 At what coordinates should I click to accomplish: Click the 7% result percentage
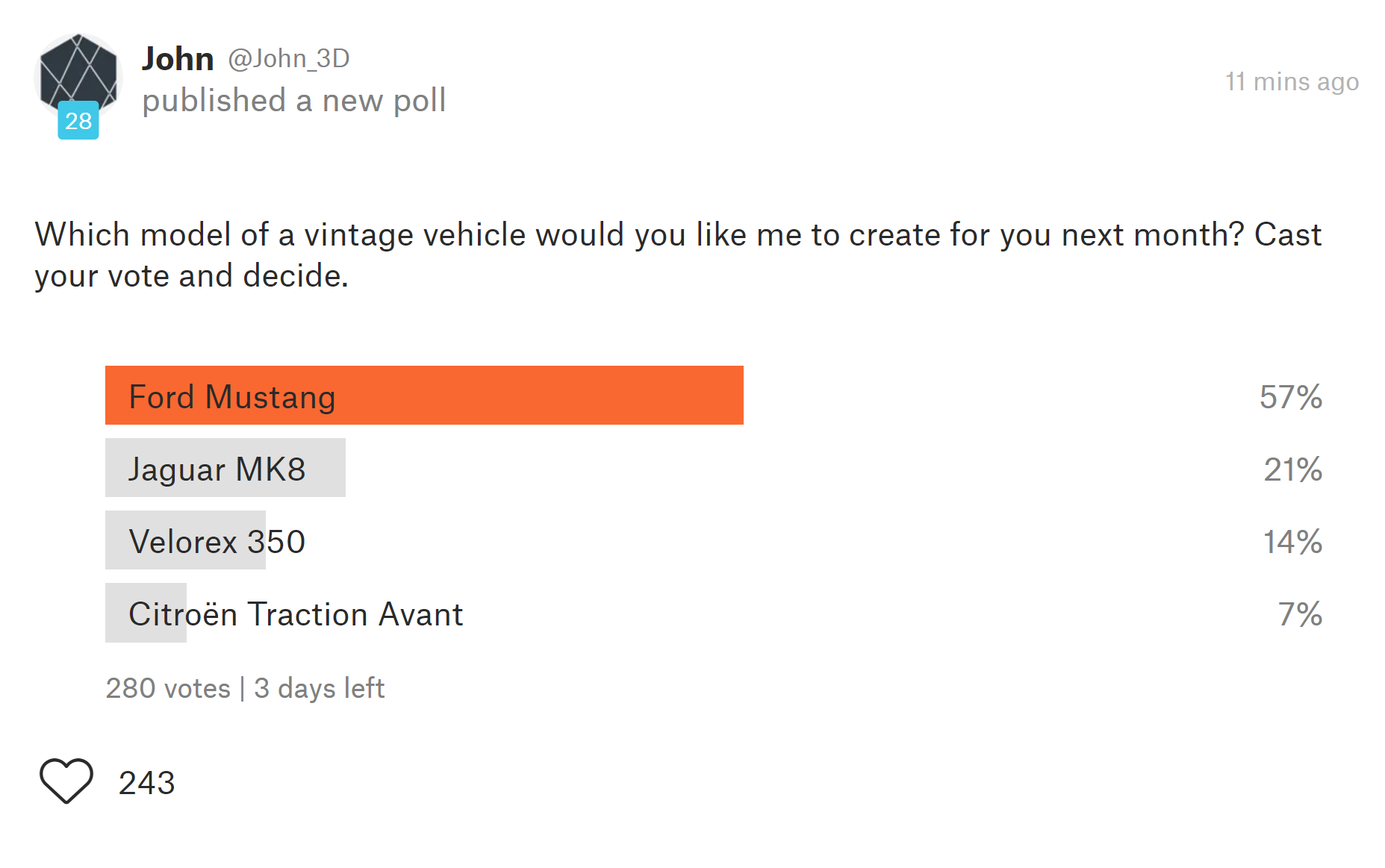[1301, 614]
